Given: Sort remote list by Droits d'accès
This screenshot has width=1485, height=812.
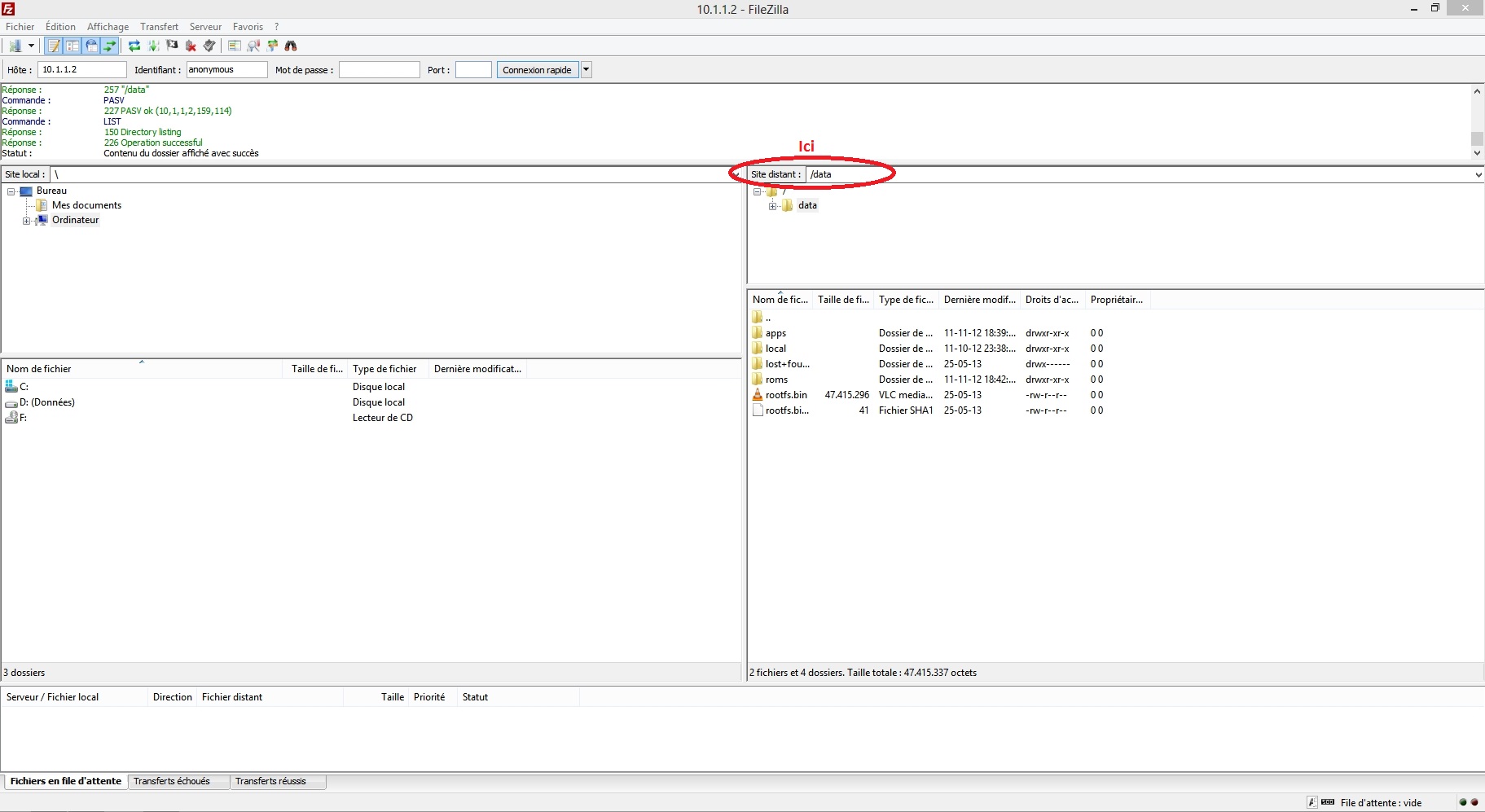Looking at the screenshot, I should [1052, 300].
